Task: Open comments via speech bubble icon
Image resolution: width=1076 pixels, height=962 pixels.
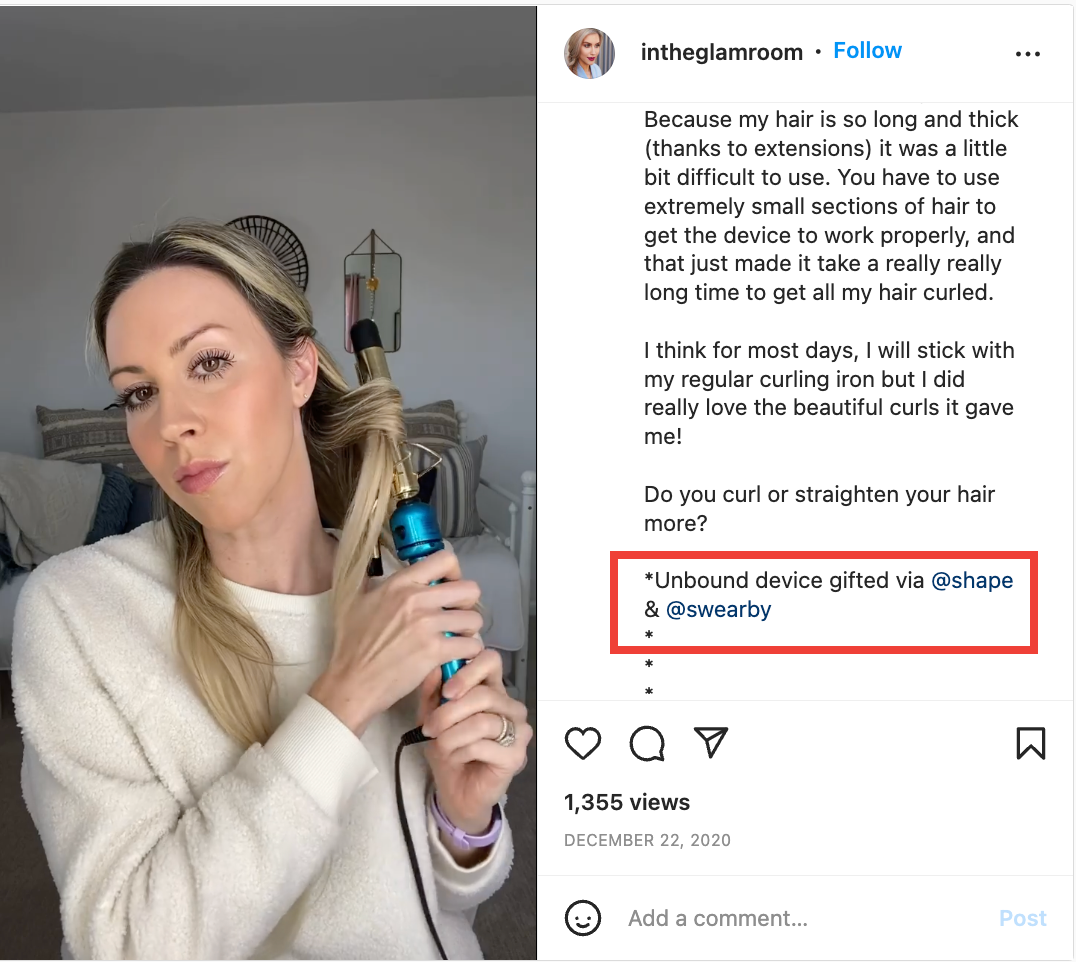Action: pyautogui.click(x=646, y=743)
